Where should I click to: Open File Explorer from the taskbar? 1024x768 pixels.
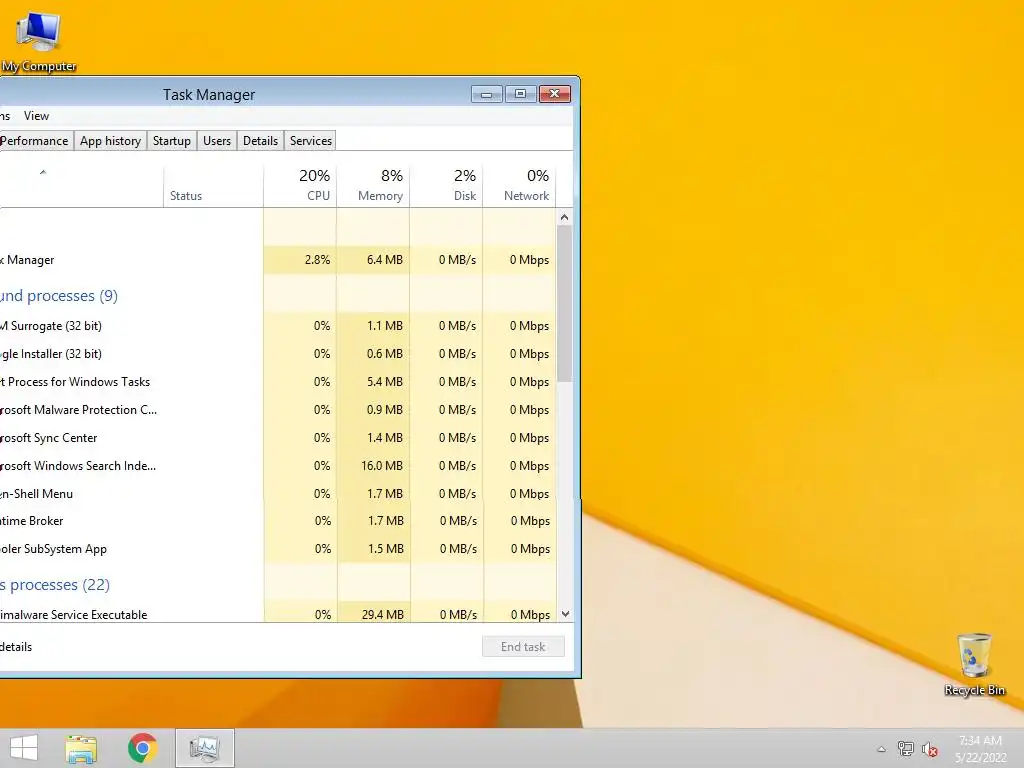click(81, 748)
